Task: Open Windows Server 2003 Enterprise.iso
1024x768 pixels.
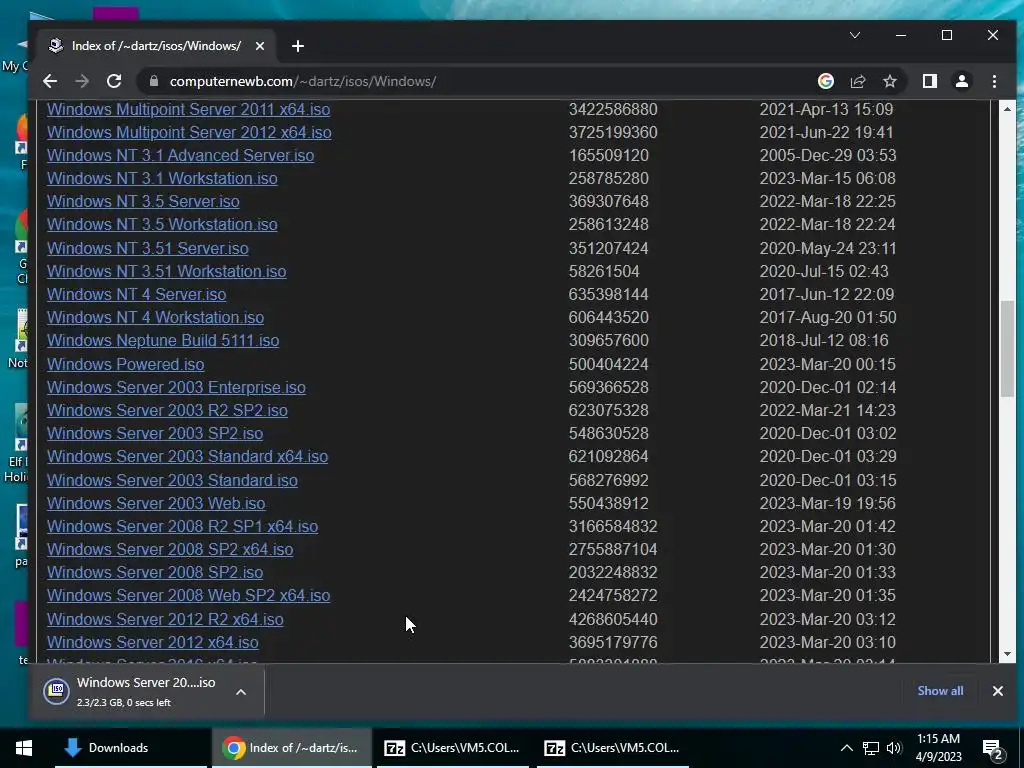Action: tap(176, 387)
